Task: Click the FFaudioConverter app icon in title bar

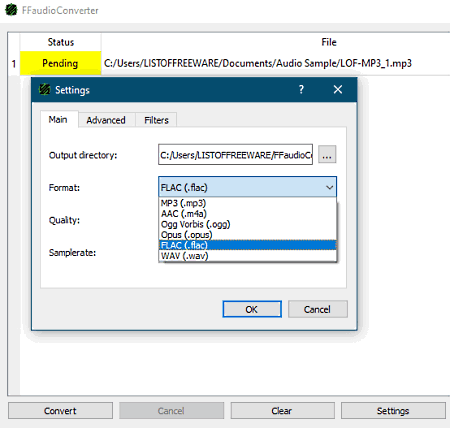Action: (11, 10)
